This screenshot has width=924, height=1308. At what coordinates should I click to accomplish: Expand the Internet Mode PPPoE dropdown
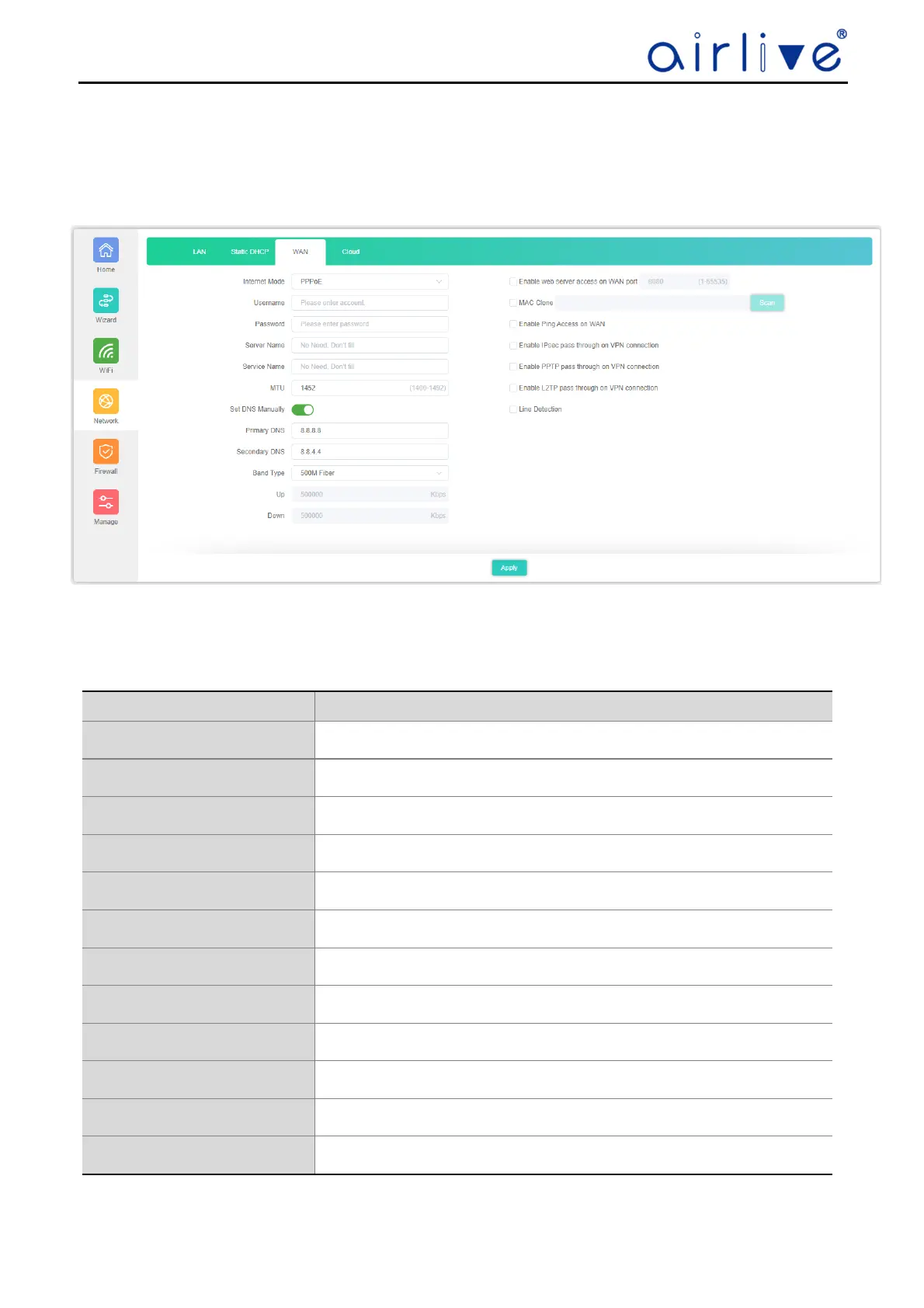pyautogui.click(x=370, y=282)
